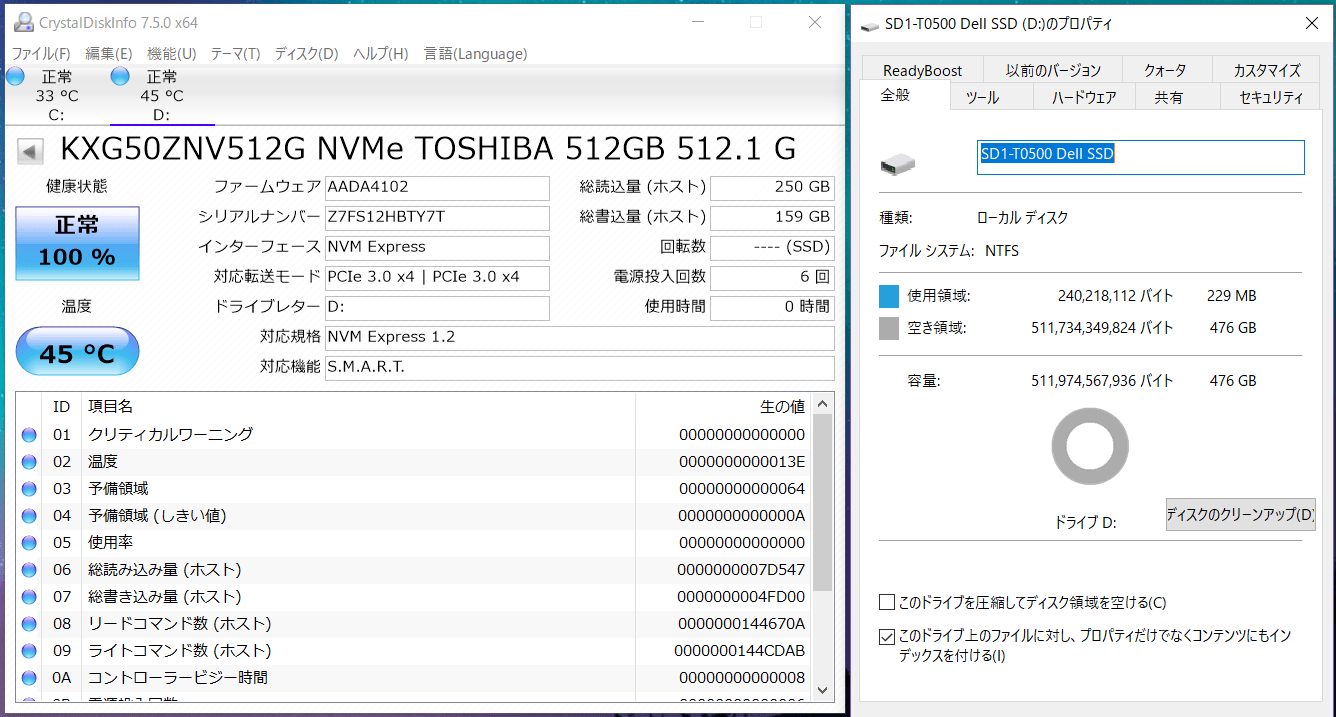Click the free space gray color swatch

tap(889, 328)
